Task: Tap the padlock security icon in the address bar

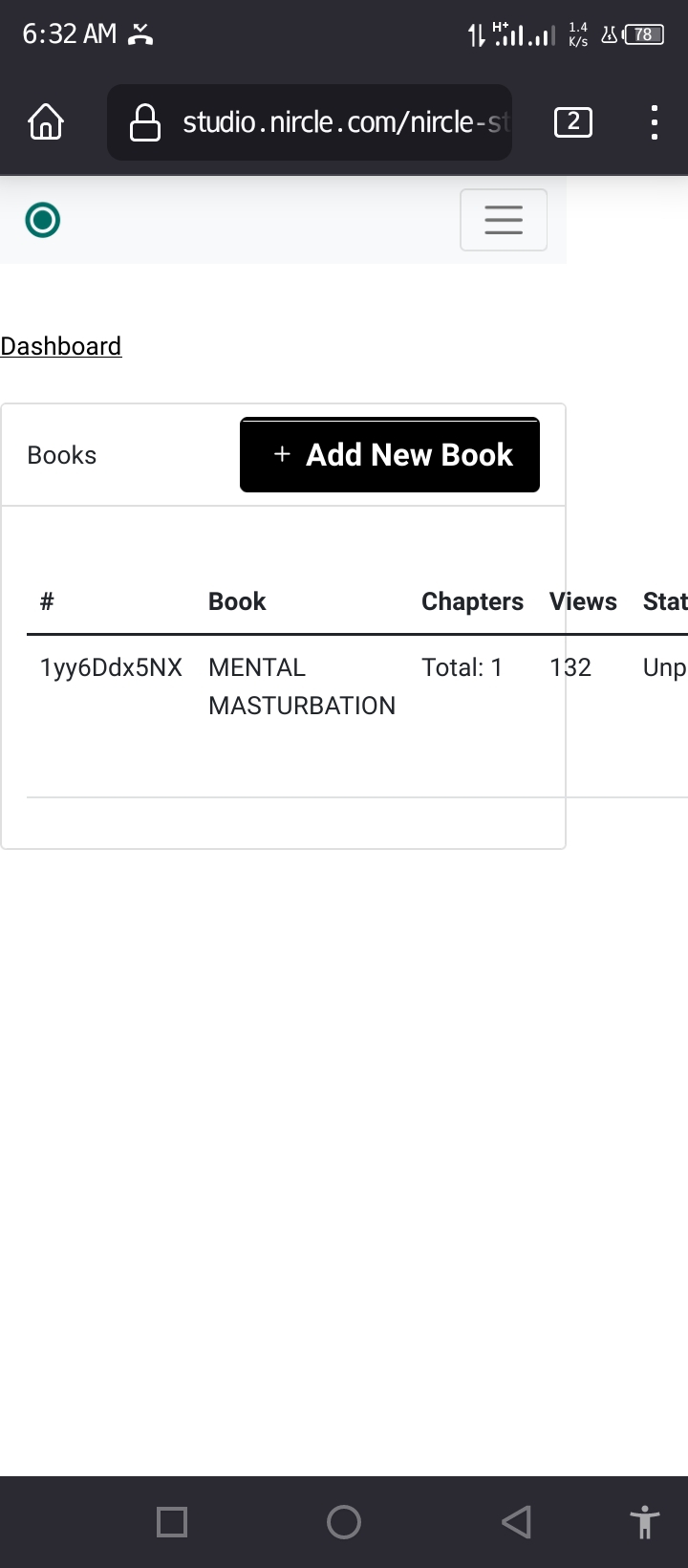Action: pyautogui.click(x=144, y=122)
